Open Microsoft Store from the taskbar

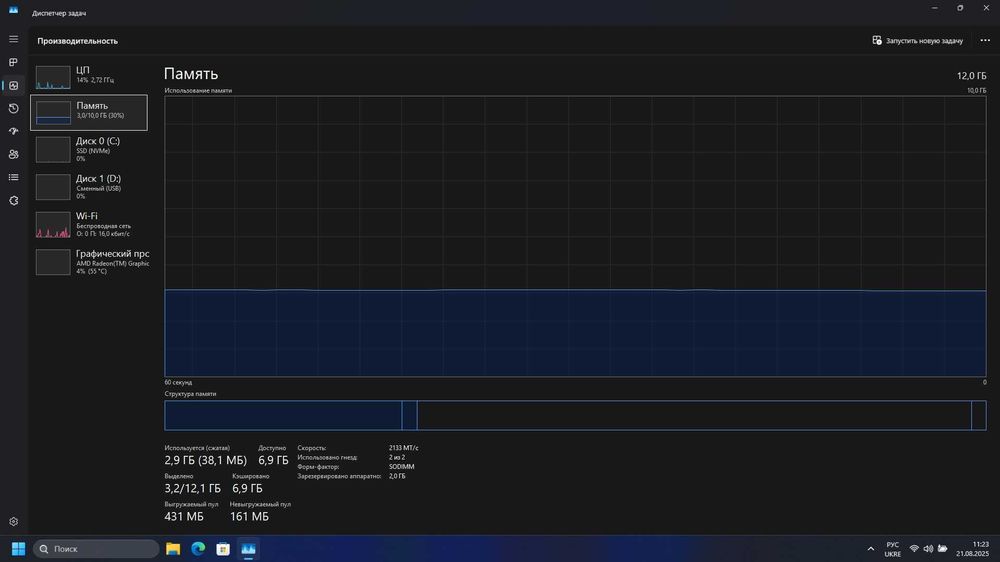(x=223, y=549)
